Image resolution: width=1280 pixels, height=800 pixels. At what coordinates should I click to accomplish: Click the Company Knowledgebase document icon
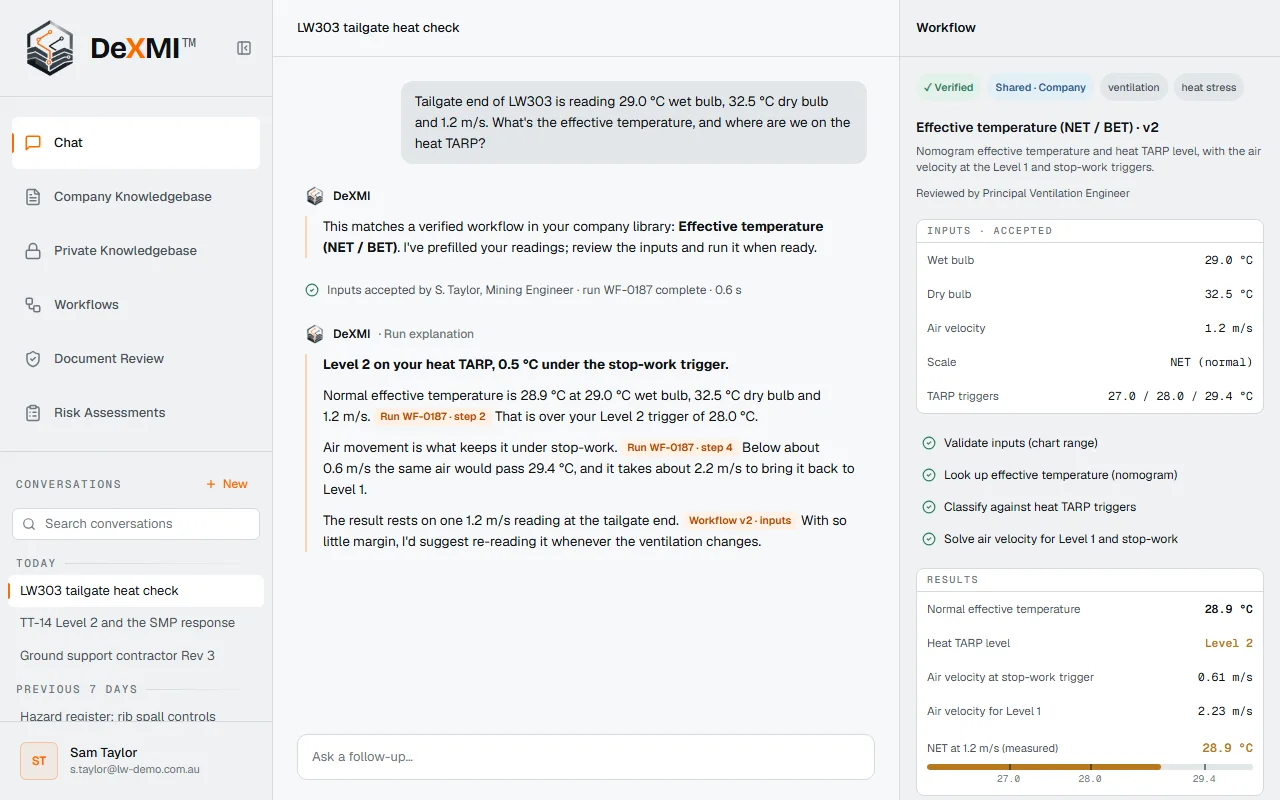[x=33, y=197]
